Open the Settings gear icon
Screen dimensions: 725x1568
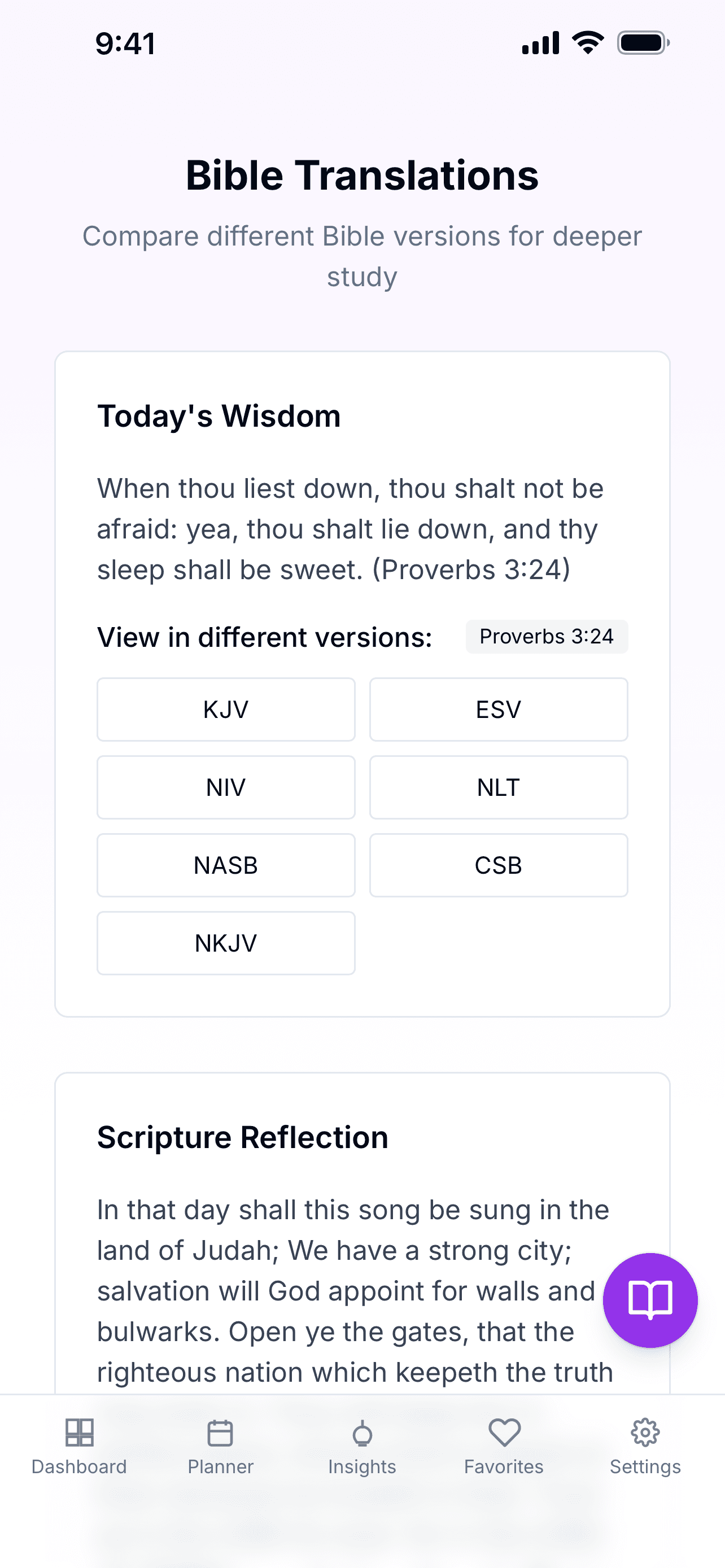pyautogui.click(x=645, y=1433)
